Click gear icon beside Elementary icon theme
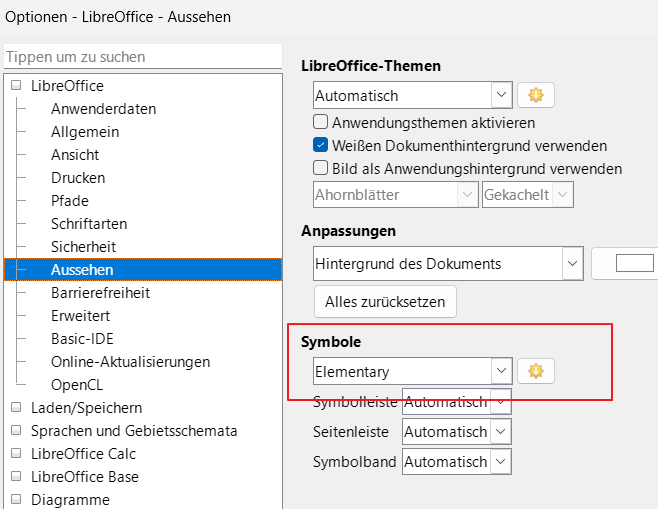 click(536, 371)
